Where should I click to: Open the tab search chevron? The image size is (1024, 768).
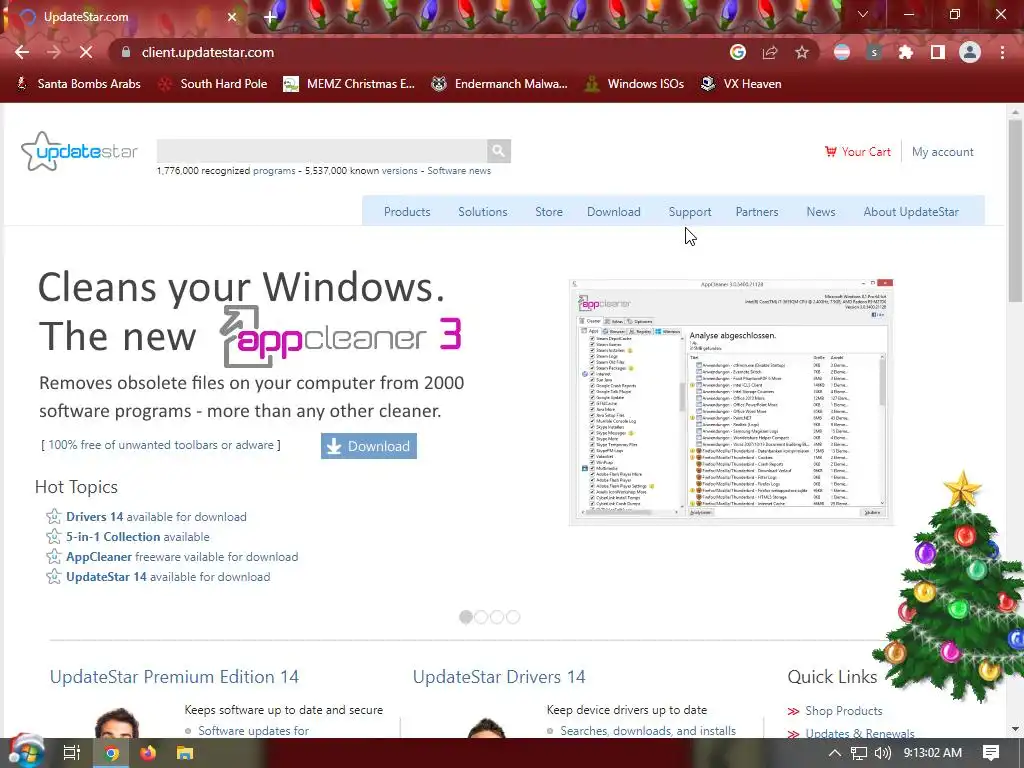point(863,14)
